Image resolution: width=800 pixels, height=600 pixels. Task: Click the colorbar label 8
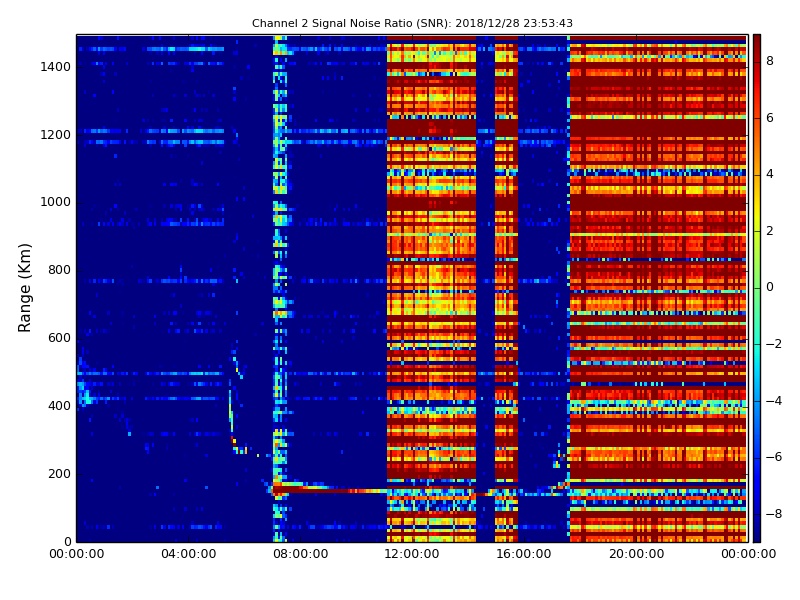pyautogui.click(x=770, y=61)
